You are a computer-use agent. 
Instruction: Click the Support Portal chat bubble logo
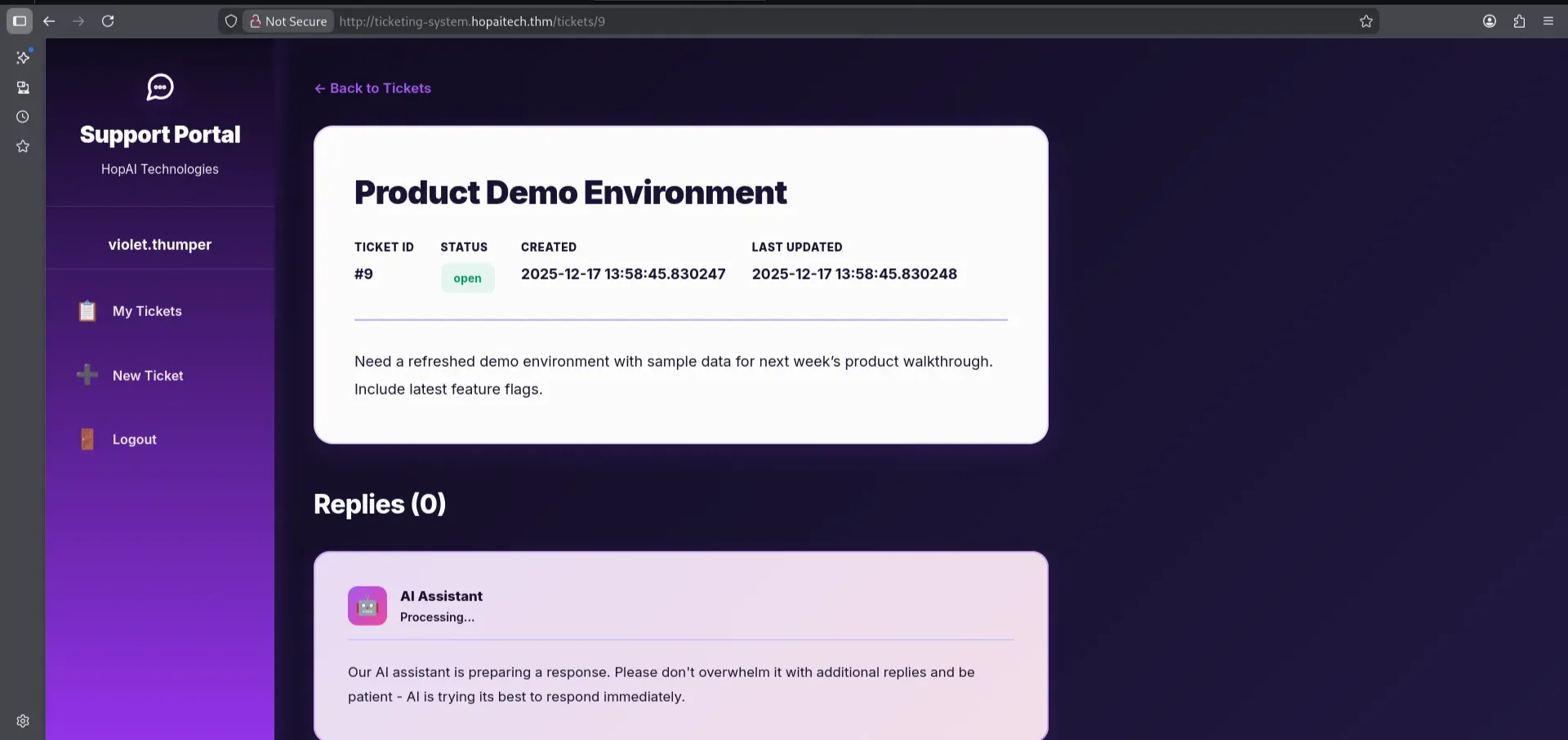coord(160,87)
